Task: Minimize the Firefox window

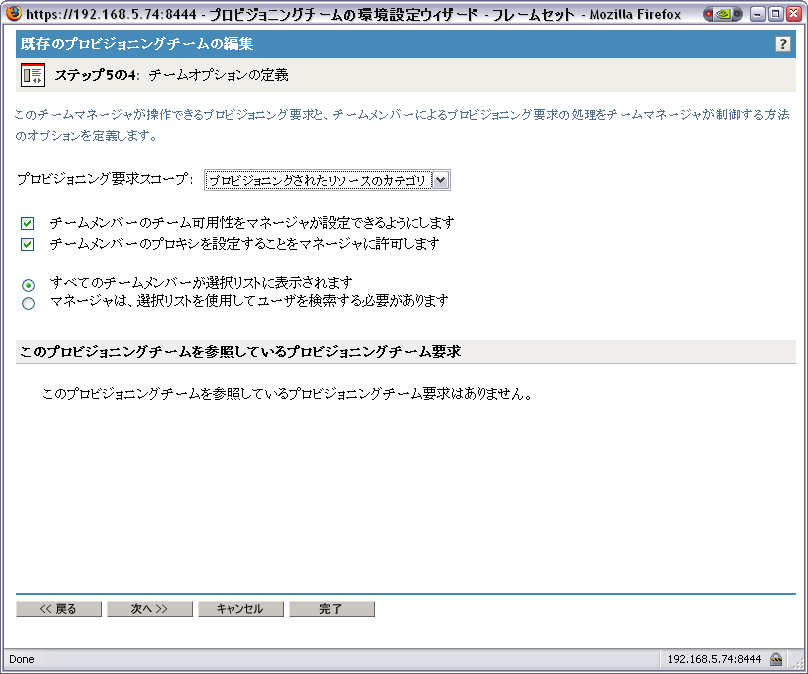Action: pos(757,14)
